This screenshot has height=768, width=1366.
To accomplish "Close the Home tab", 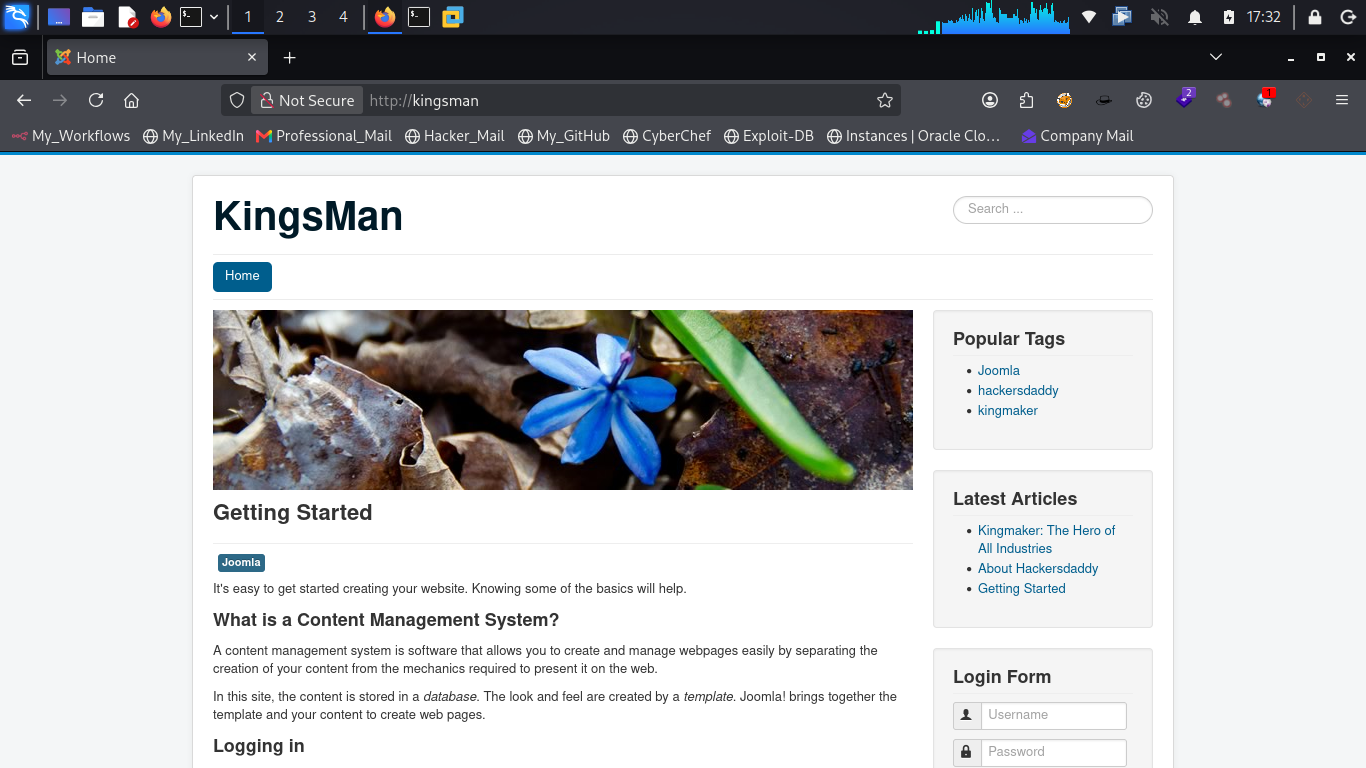I will click(252, 58).
